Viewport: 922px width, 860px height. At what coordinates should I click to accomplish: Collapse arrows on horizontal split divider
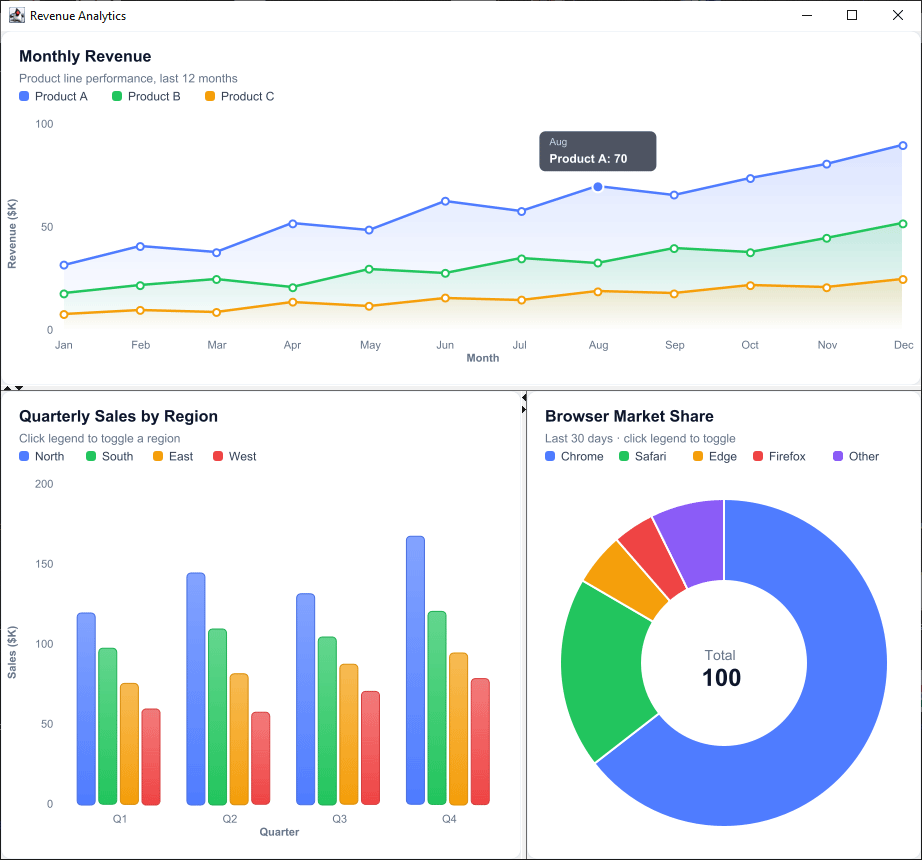13,388
